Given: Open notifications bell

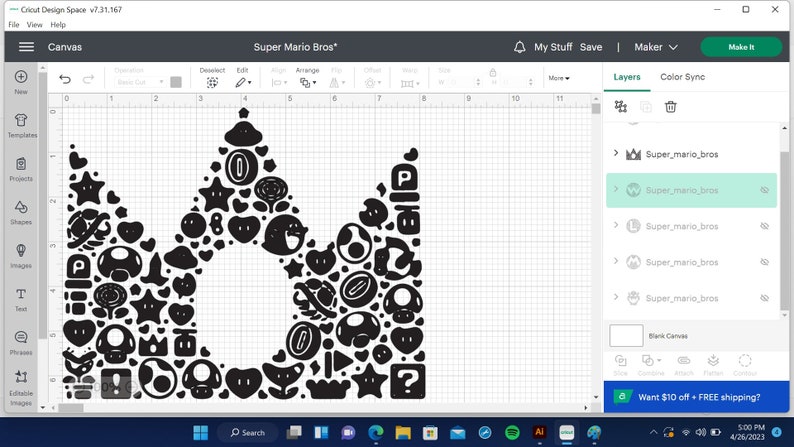Looking at the screenshot, I should click(x=520, y=47).
